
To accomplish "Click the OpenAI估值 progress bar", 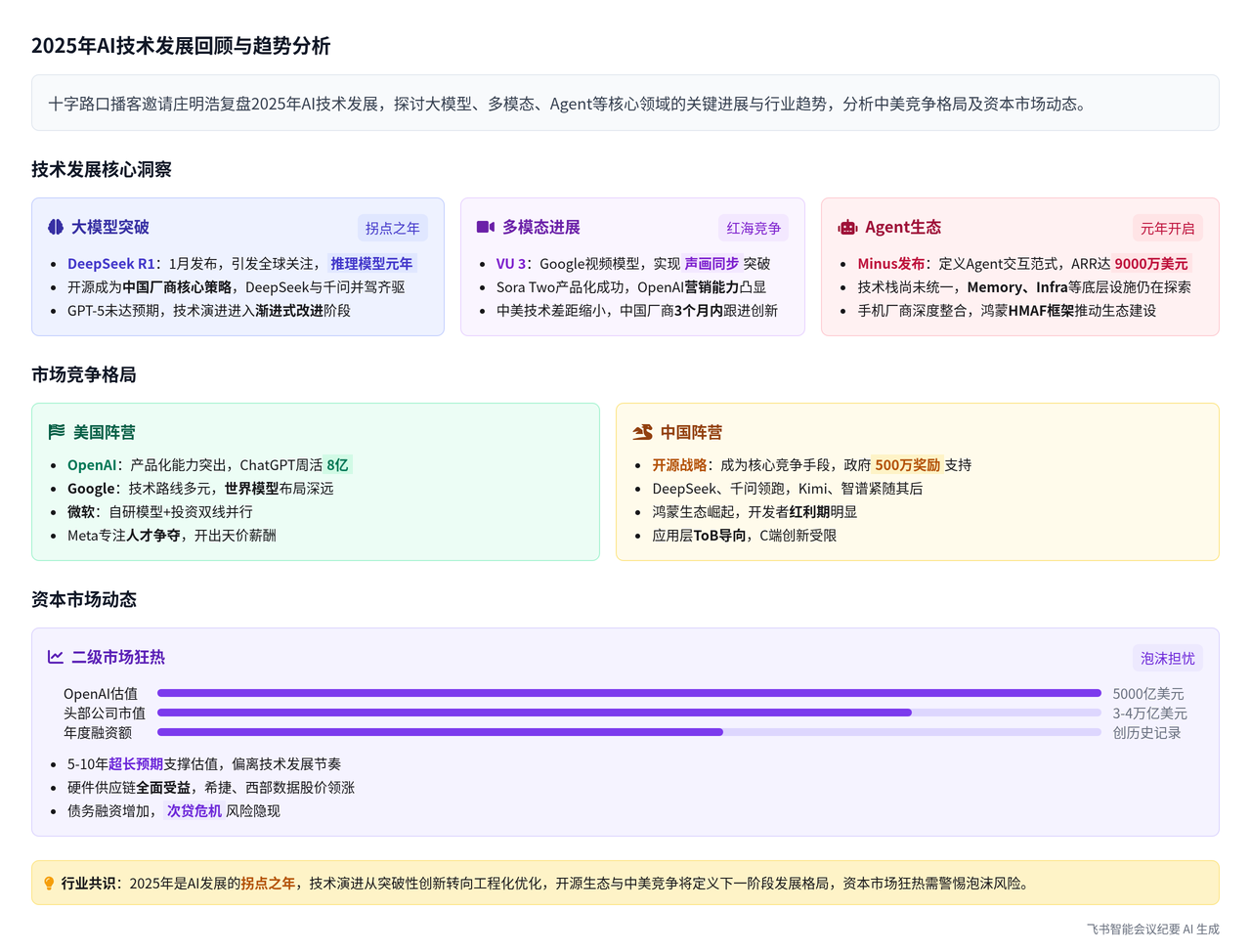I will pos(628,693).
